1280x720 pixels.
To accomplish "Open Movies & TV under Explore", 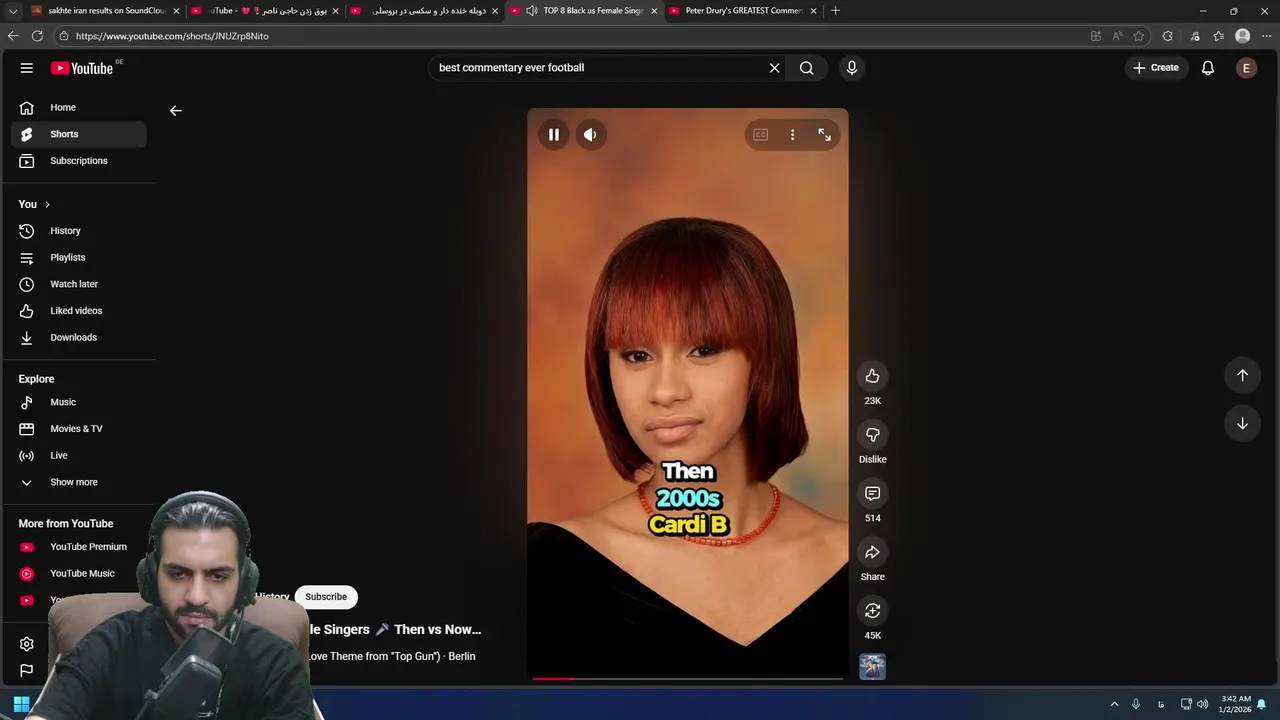I will tap(79, 429).
